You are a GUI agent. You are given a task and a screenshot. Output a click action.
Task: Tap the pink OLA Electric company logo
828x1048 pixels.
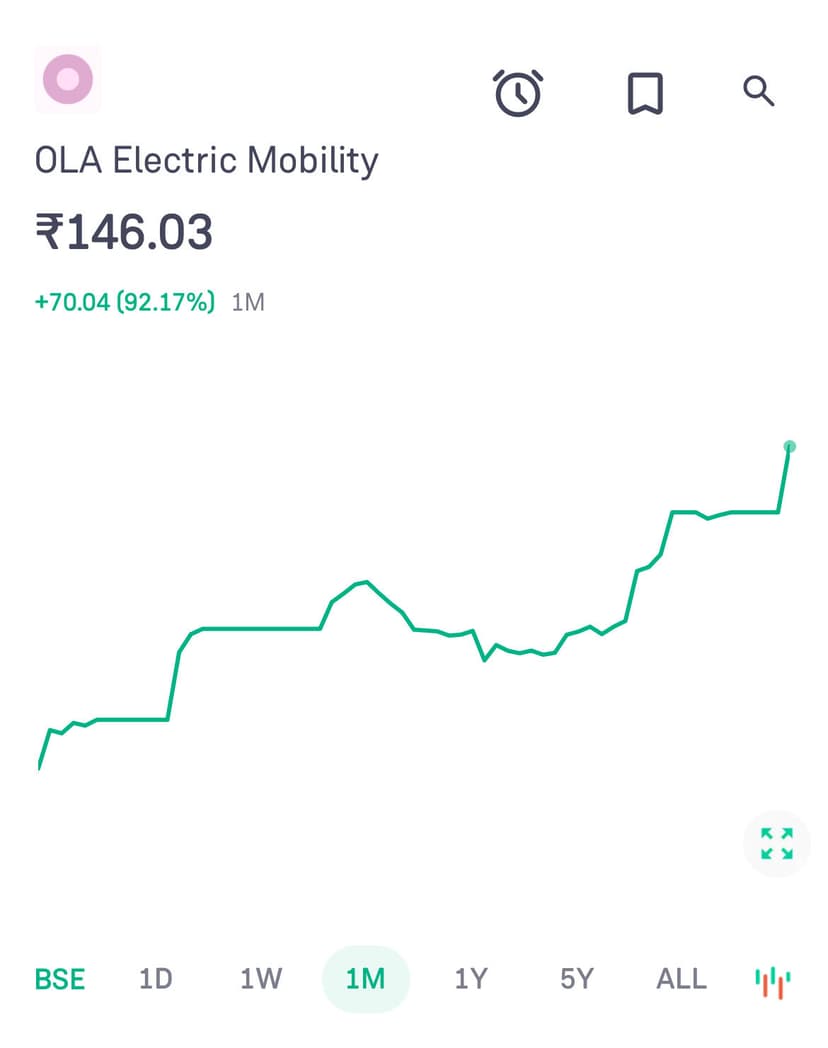pos(68,79)
